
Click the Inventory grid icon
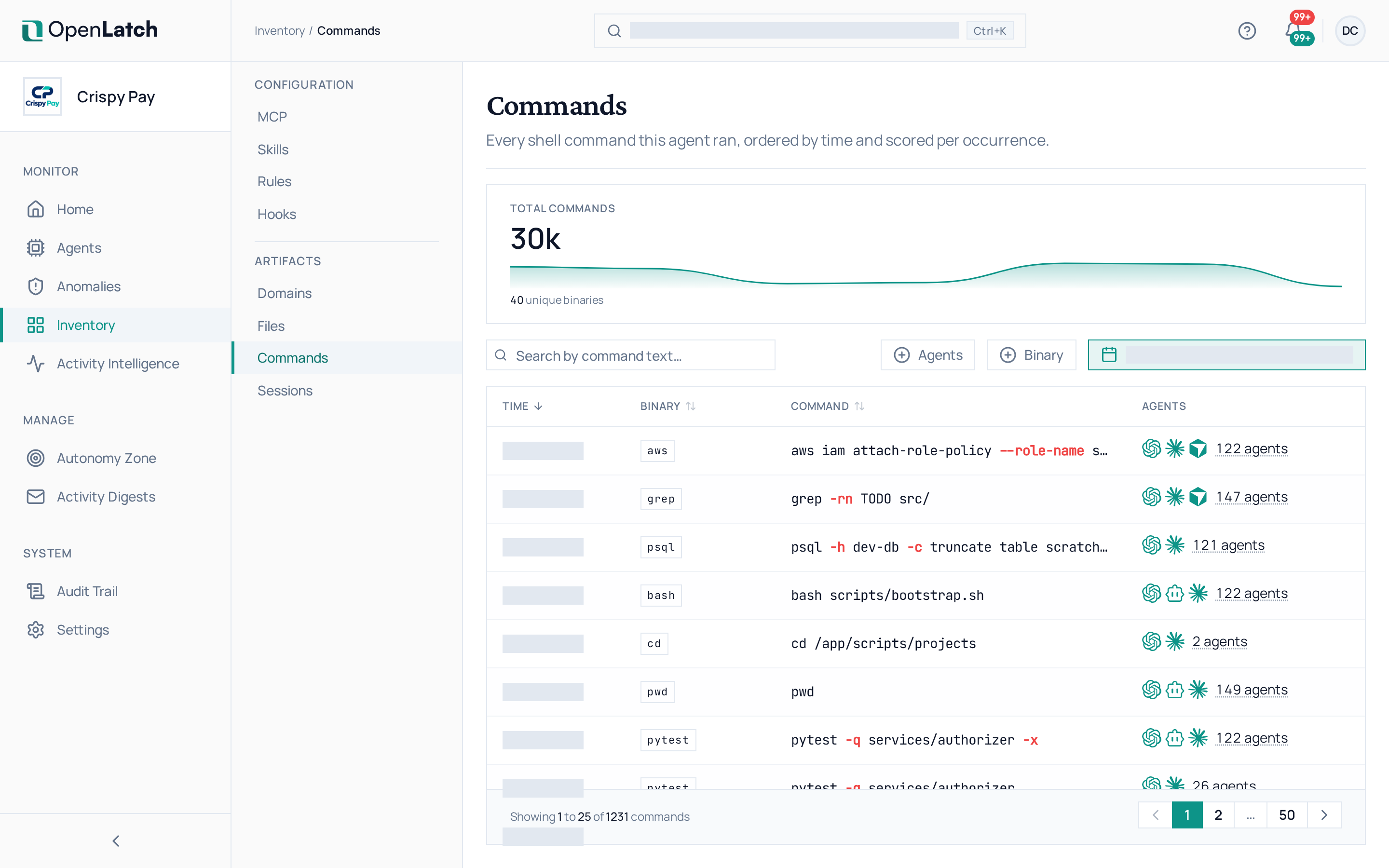pos(36,325)
